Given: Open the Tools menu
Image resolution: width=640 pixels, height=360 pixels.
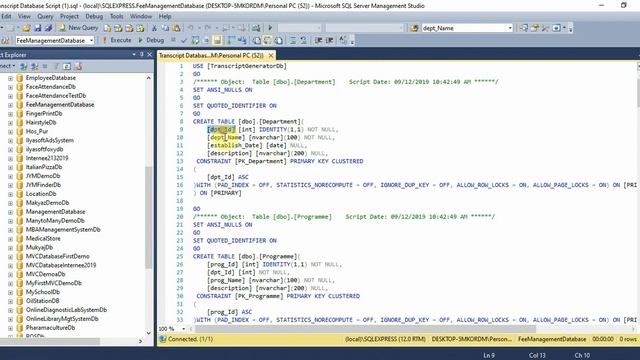Looking at the screenshot, I should [116, 16].
